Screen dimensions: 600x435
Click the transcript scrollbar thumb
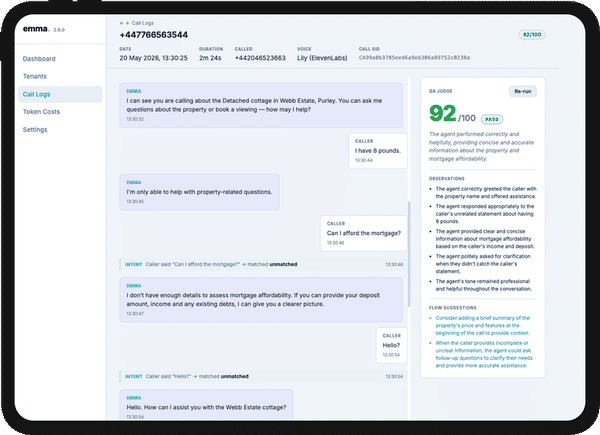409,254
